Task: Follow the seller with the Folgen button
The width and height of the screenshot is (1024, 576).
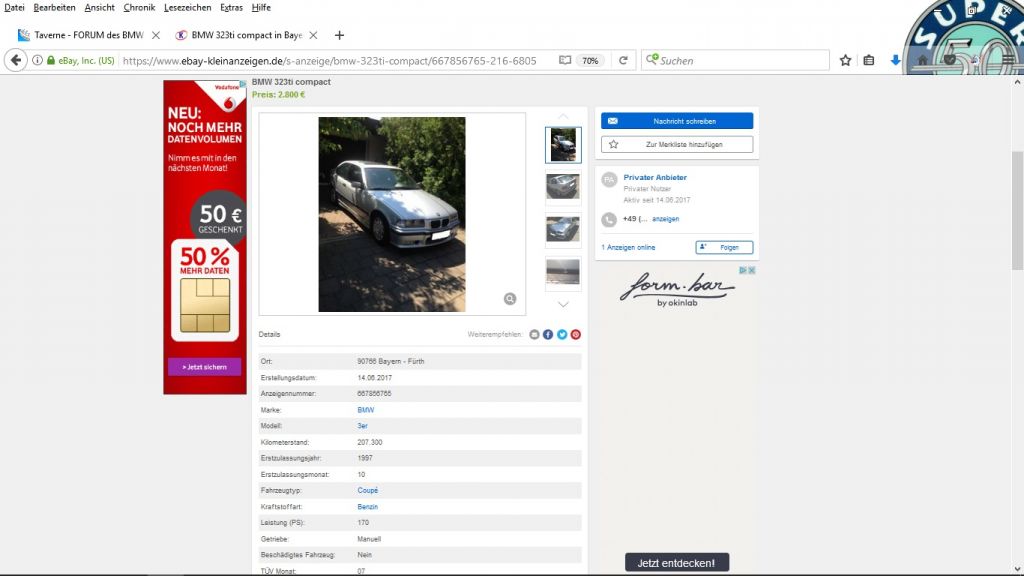Action: tap(724, 248)
